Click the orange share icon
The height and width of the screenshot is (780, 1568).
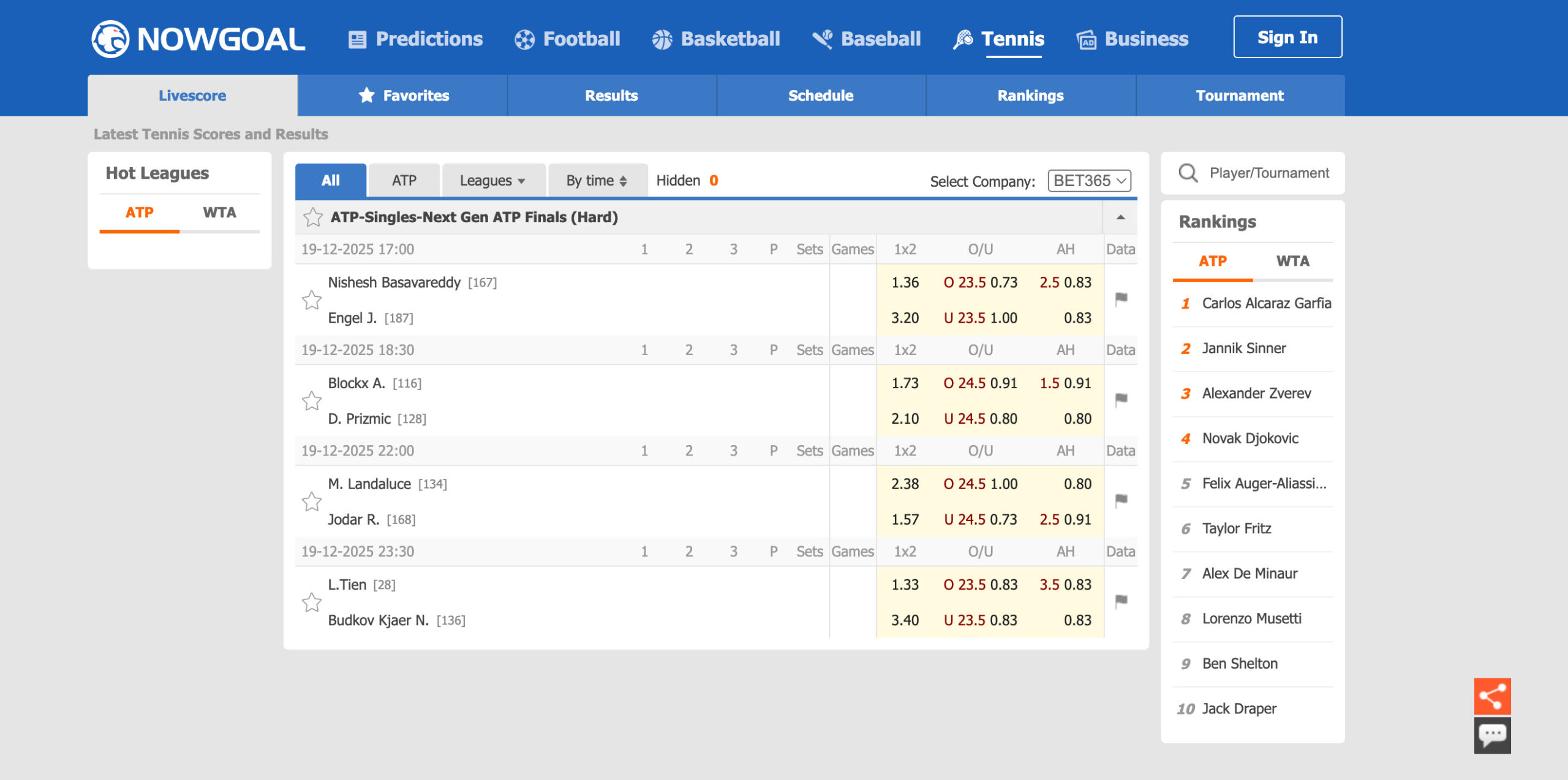pos(1493,696)
